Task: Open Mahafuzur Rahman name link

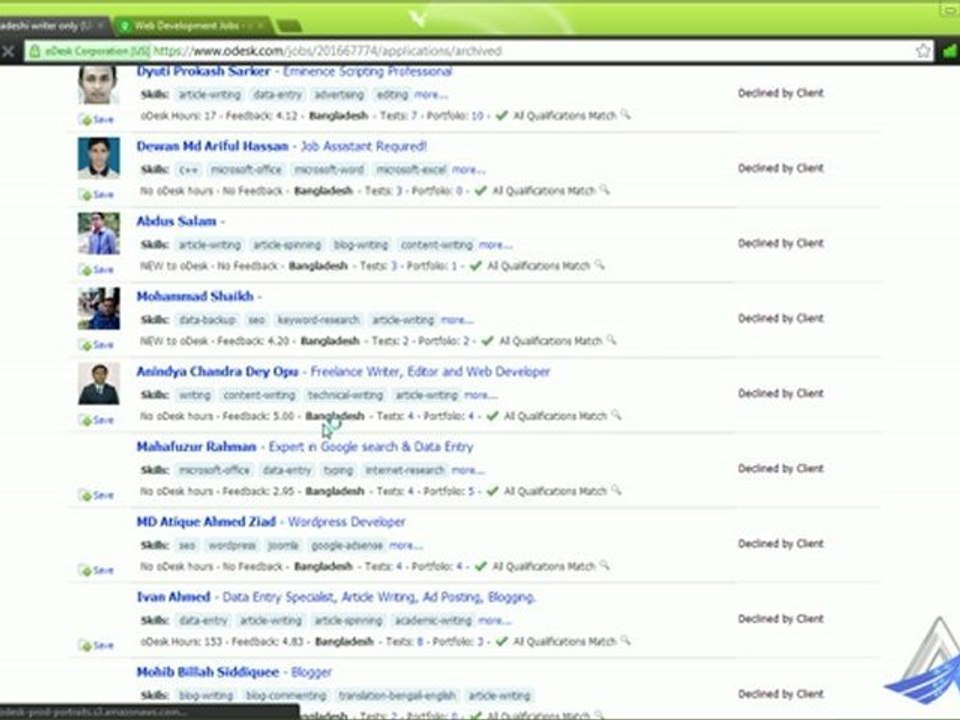Action: point(197,446)
